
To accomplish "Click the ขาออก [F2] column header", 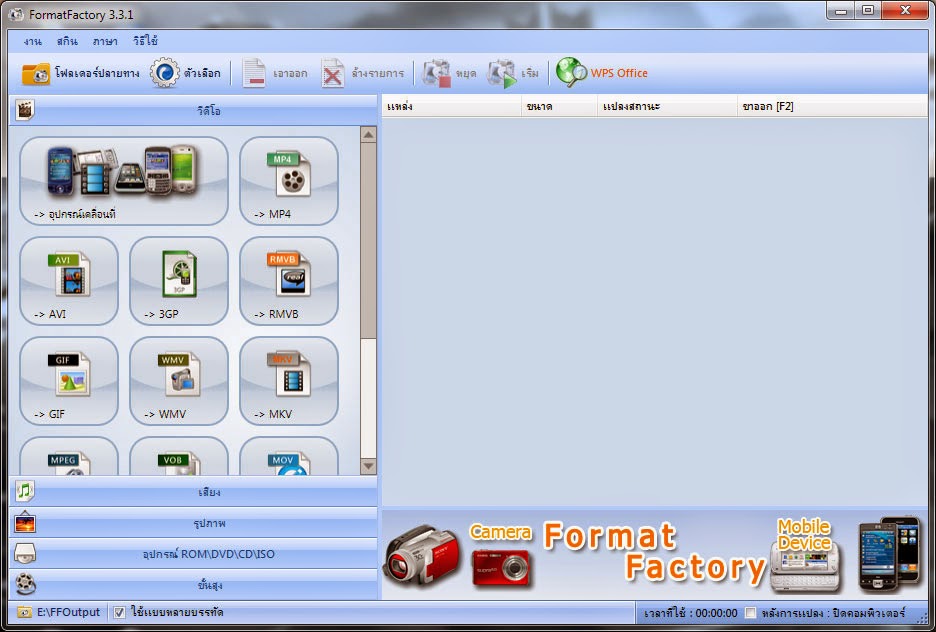I will coord(832,106).
